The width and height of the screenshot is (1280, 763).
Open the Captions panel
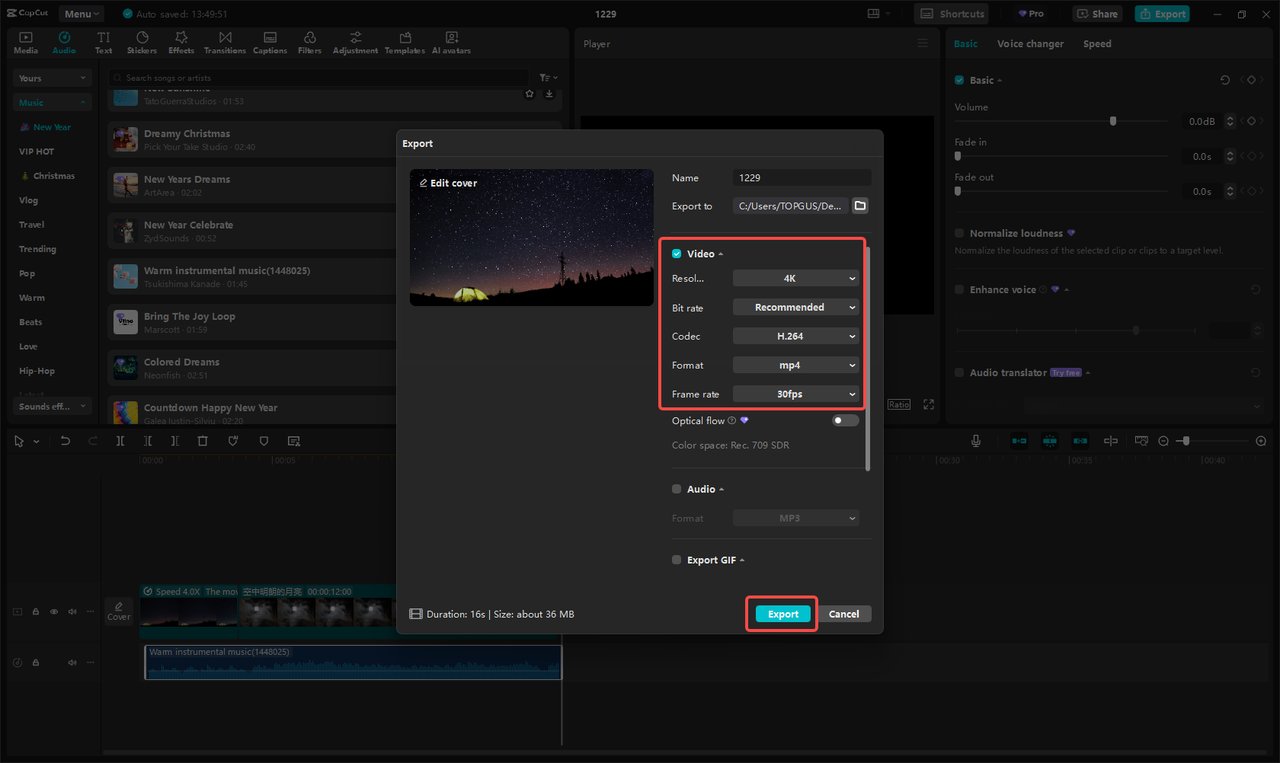point(270,42)
